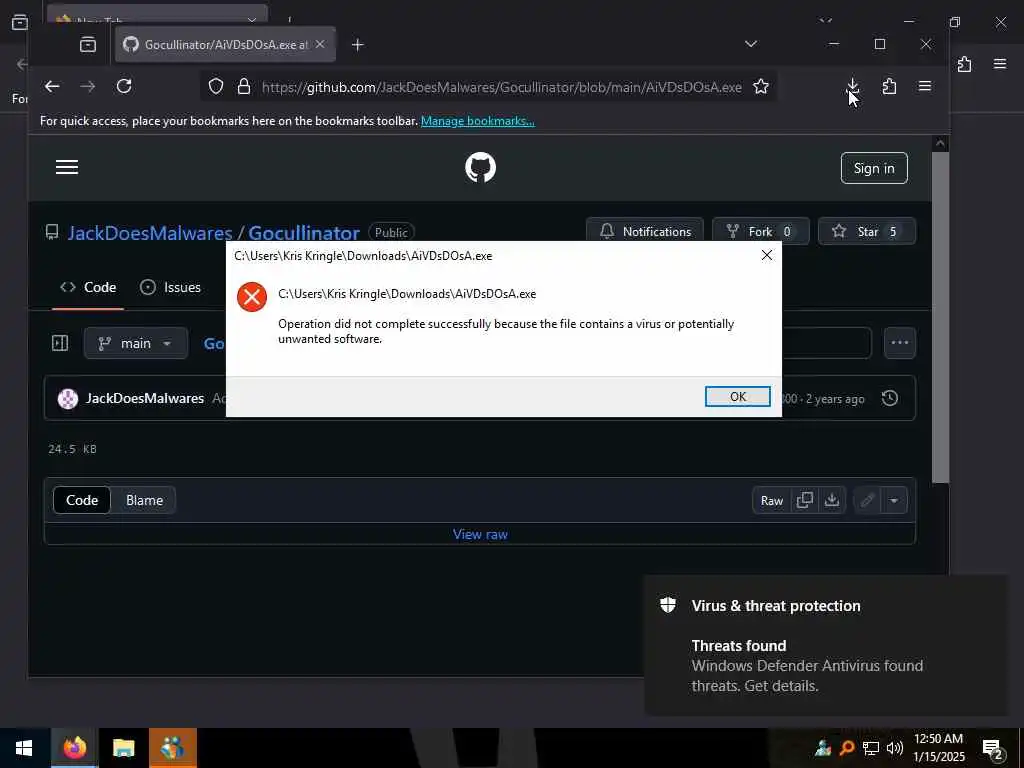Click the JackDoesMalwares avatar image
The width and height of the screenshot is (1024, 768).
click(68, 398)
